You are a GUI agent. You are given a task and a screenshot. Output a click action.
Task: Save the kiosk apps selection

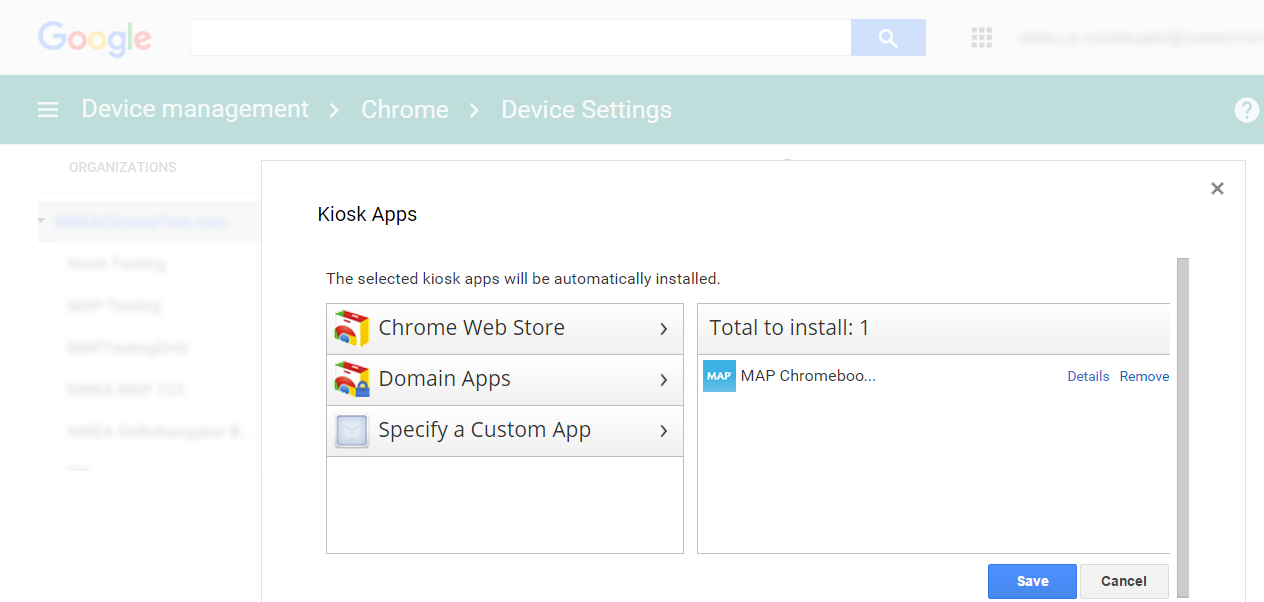point(1032,581)
